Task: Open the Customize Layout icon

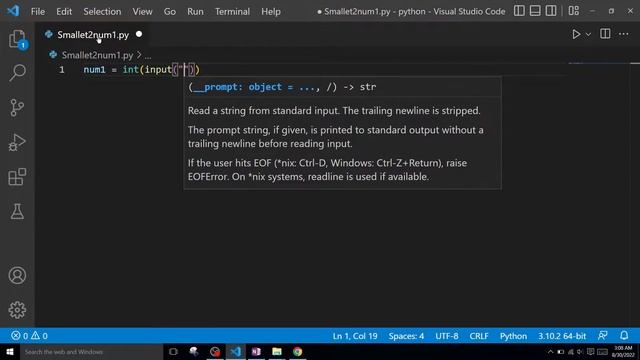Action: point(573,11)
